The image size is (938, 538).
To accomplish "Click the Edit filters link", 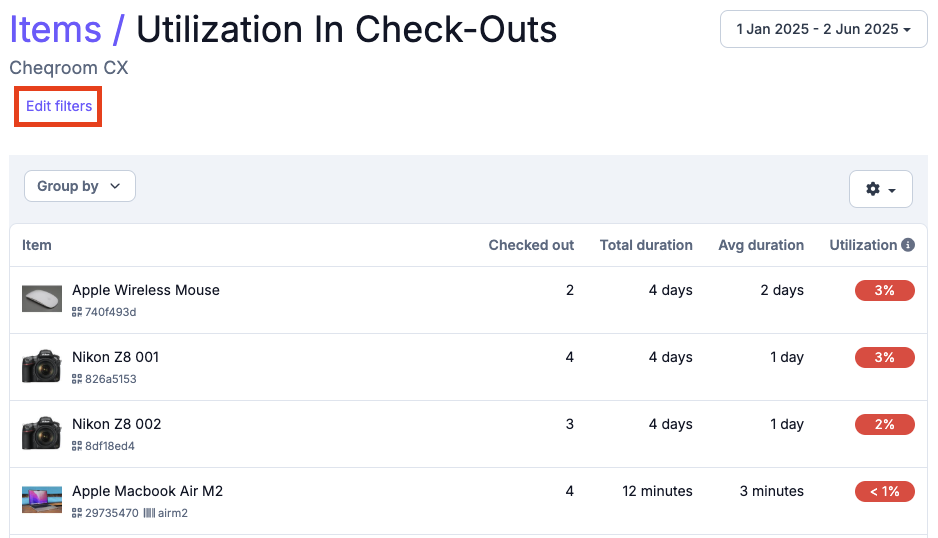I will point(59,106).
